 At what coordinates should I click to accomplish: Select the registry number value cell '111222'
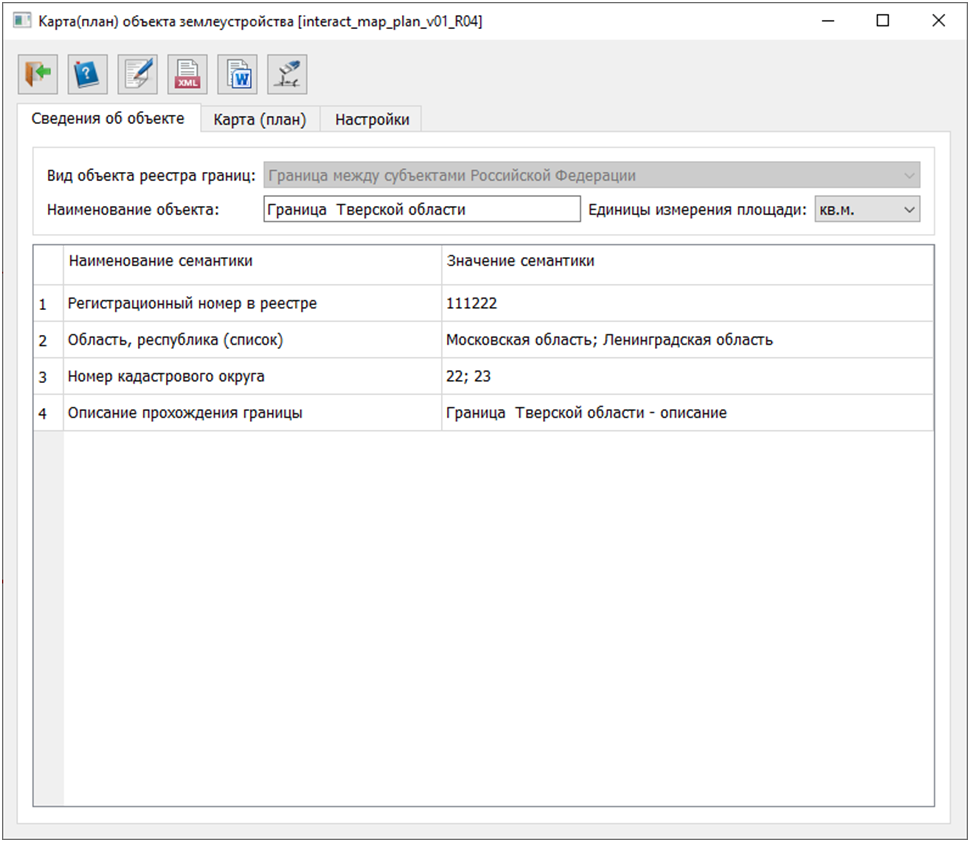(686, 304)
